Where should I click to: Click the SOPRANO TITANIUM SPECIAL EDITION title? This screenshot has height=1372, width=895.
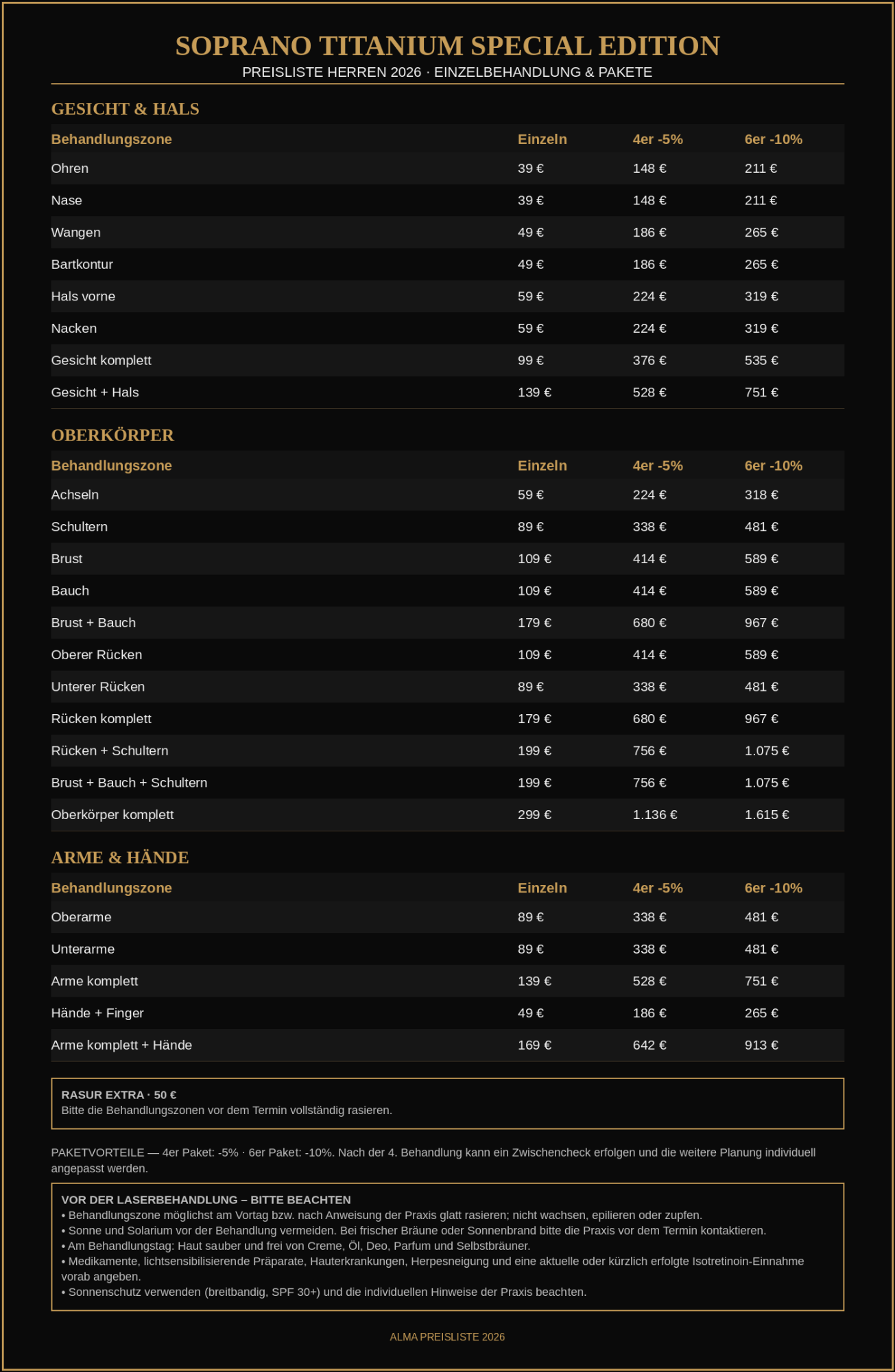(x=447, y=46)
